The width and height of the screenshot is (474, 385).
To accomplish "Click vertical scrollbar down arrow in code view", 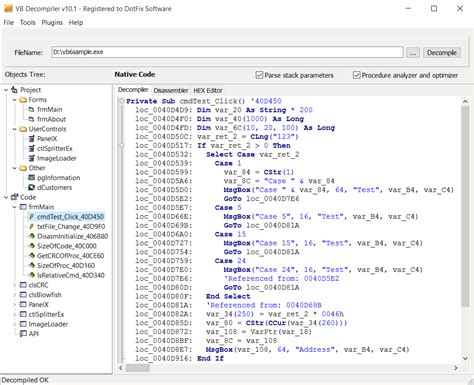I will click(465, 358).
